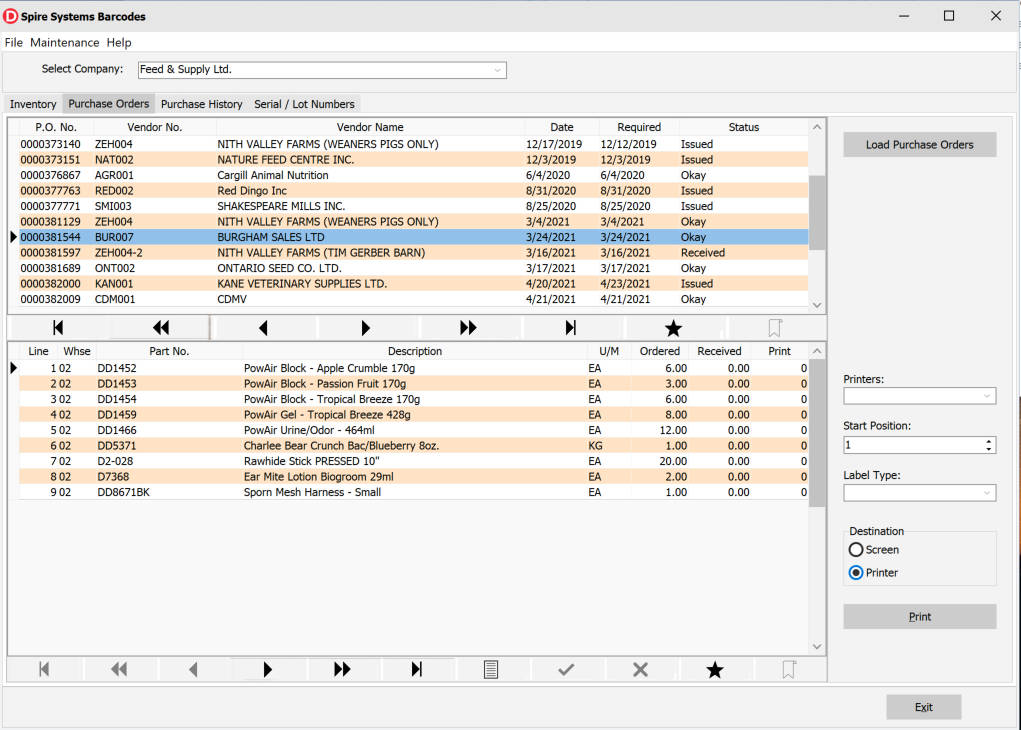Select line item DD1452 Apple Crumble

coord(413,368)
